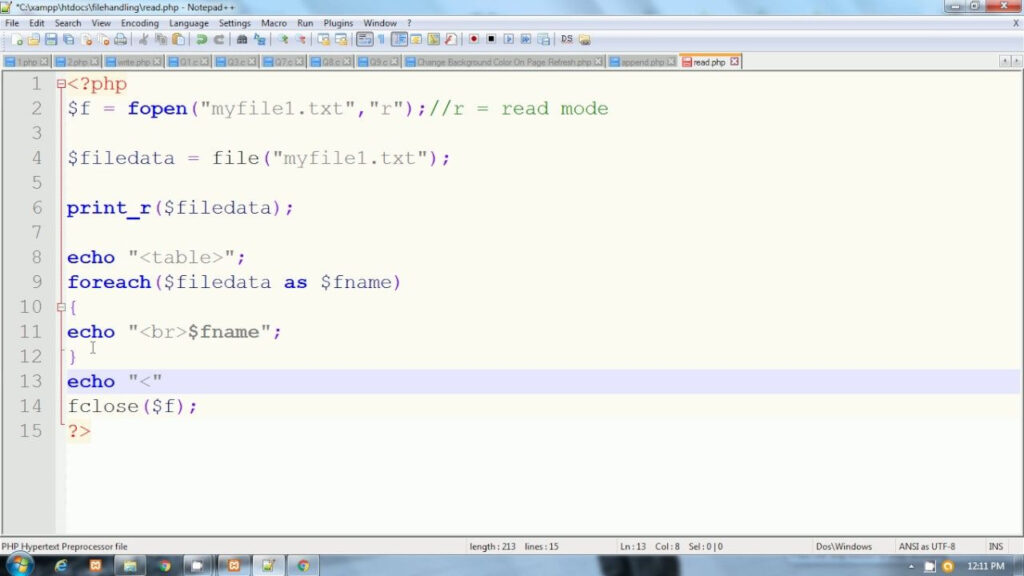
Task: Save the recorded macro icon
Action: coord(543,40)
